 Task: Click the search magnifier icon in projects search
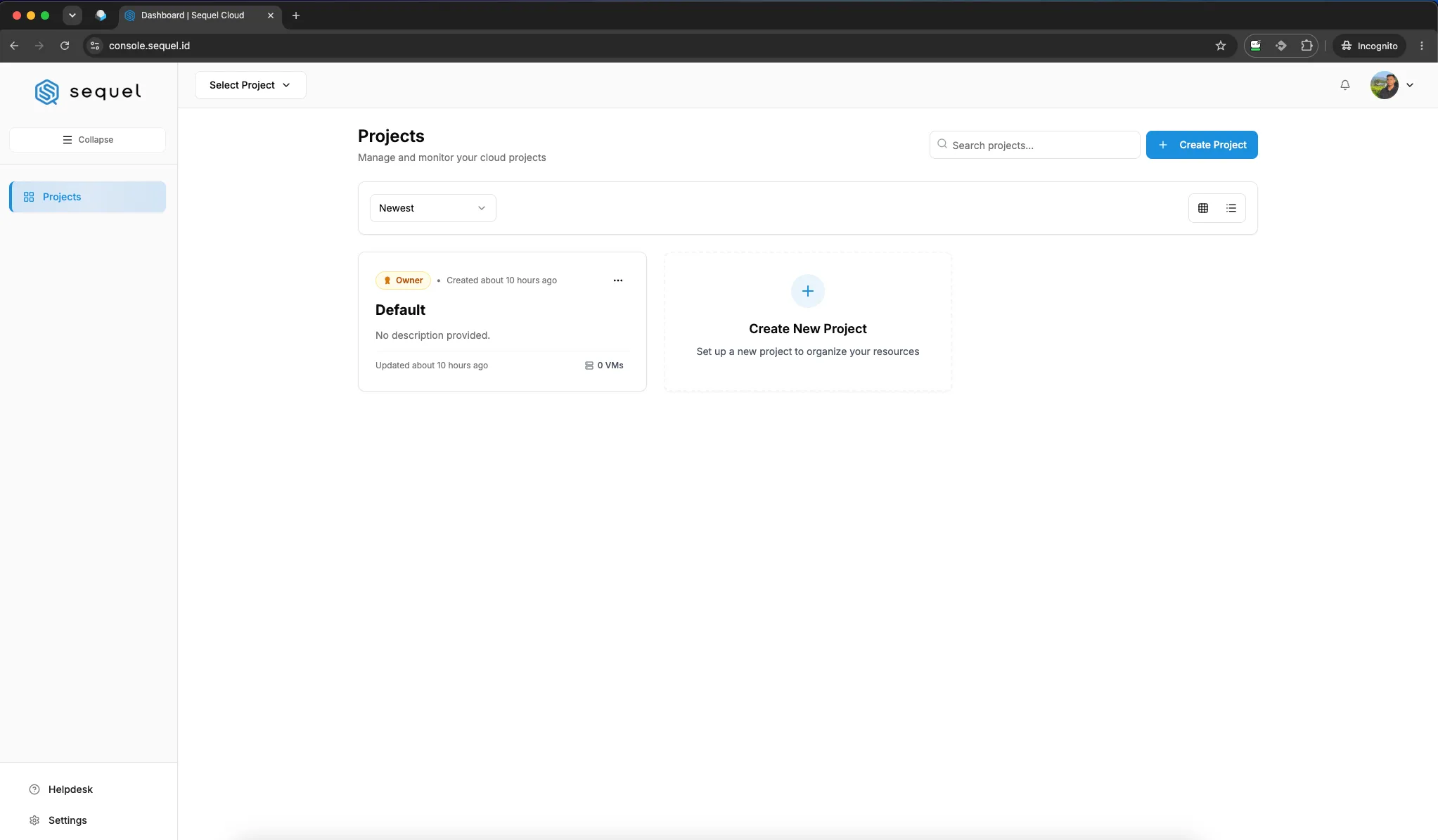pos(942,144)
